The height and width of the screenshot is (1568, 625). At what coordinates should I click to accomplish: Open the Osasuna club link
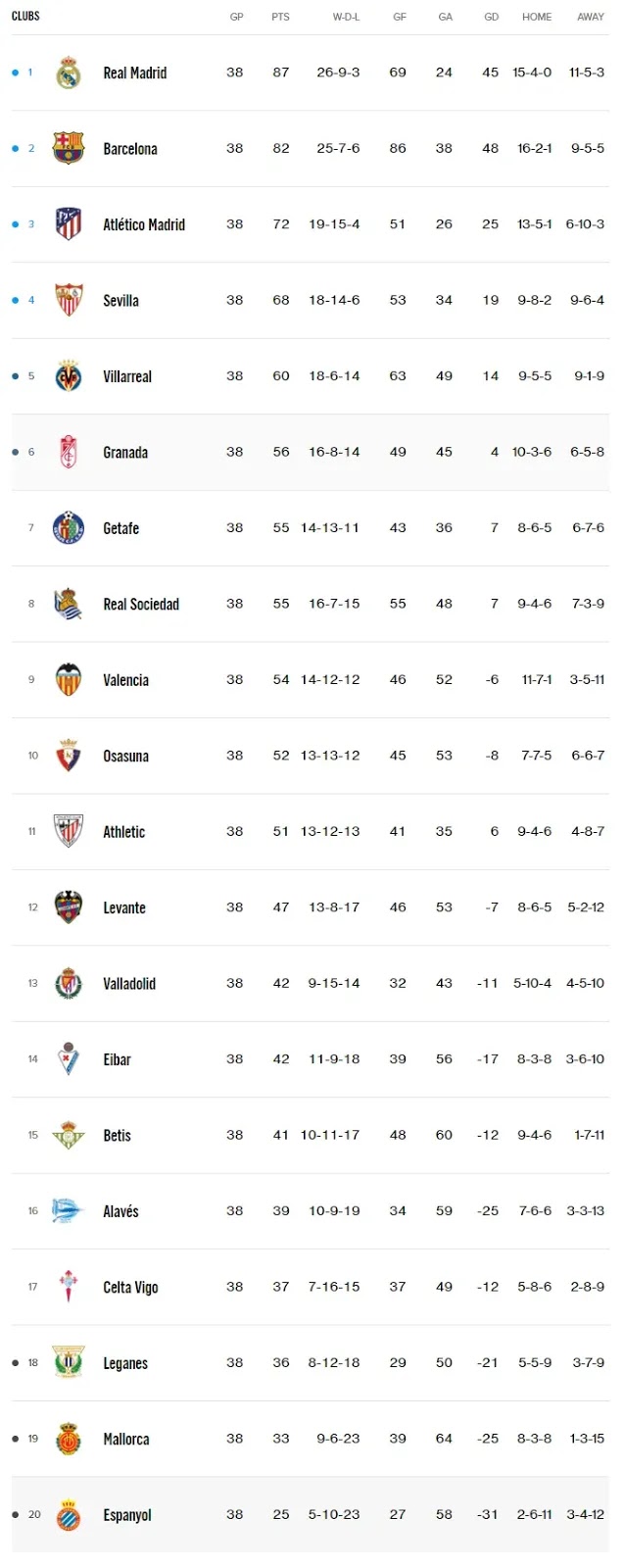click(125, 756)
